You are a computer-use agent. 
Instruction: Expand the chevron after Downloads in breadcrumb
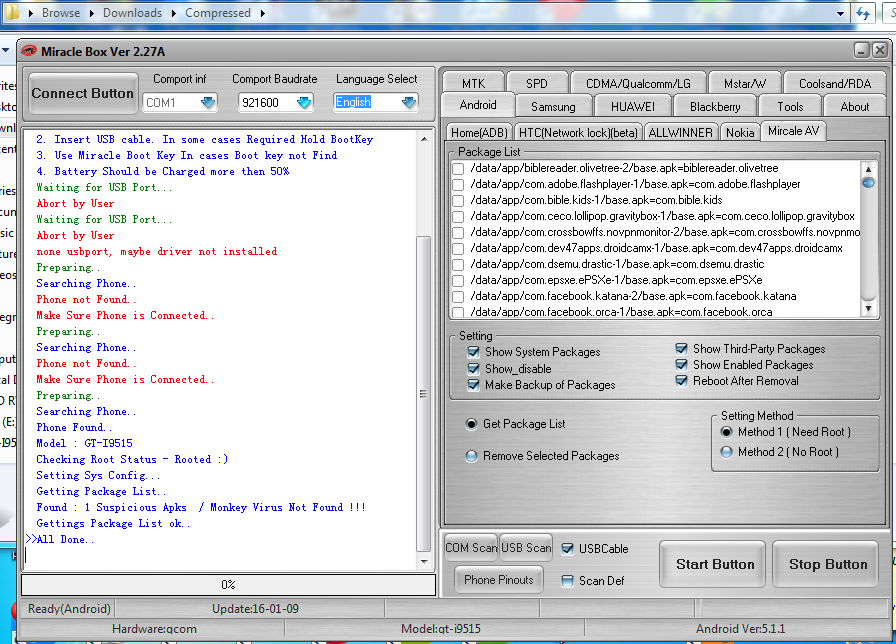[x=173, y=13]
